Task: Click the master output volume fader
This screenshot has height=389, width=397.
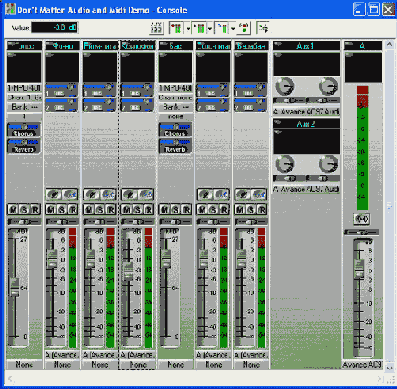Action: pos(359,268)
